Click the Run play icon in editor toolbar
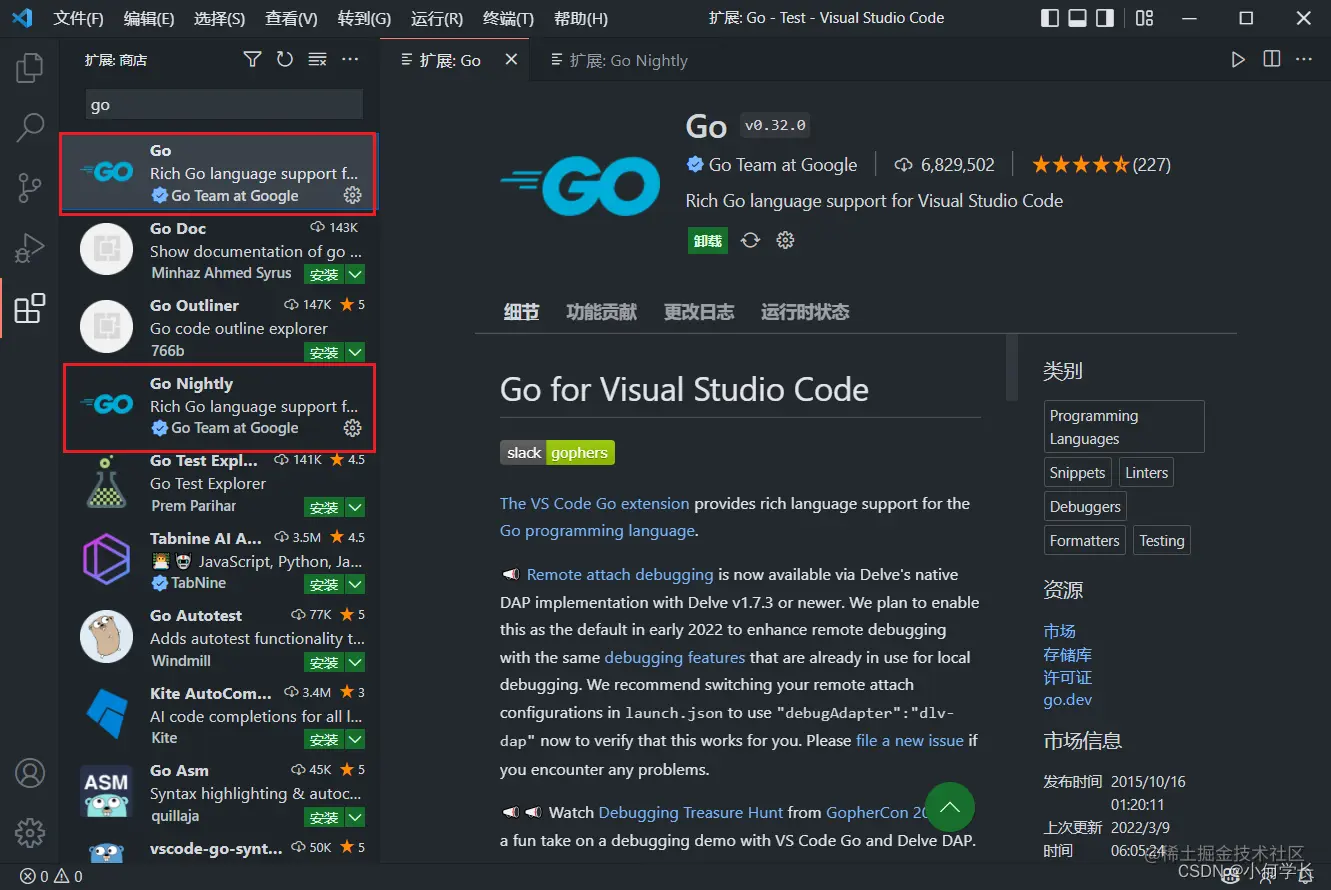Viewport: 1331px width, 890px height. pos(1238,60)
